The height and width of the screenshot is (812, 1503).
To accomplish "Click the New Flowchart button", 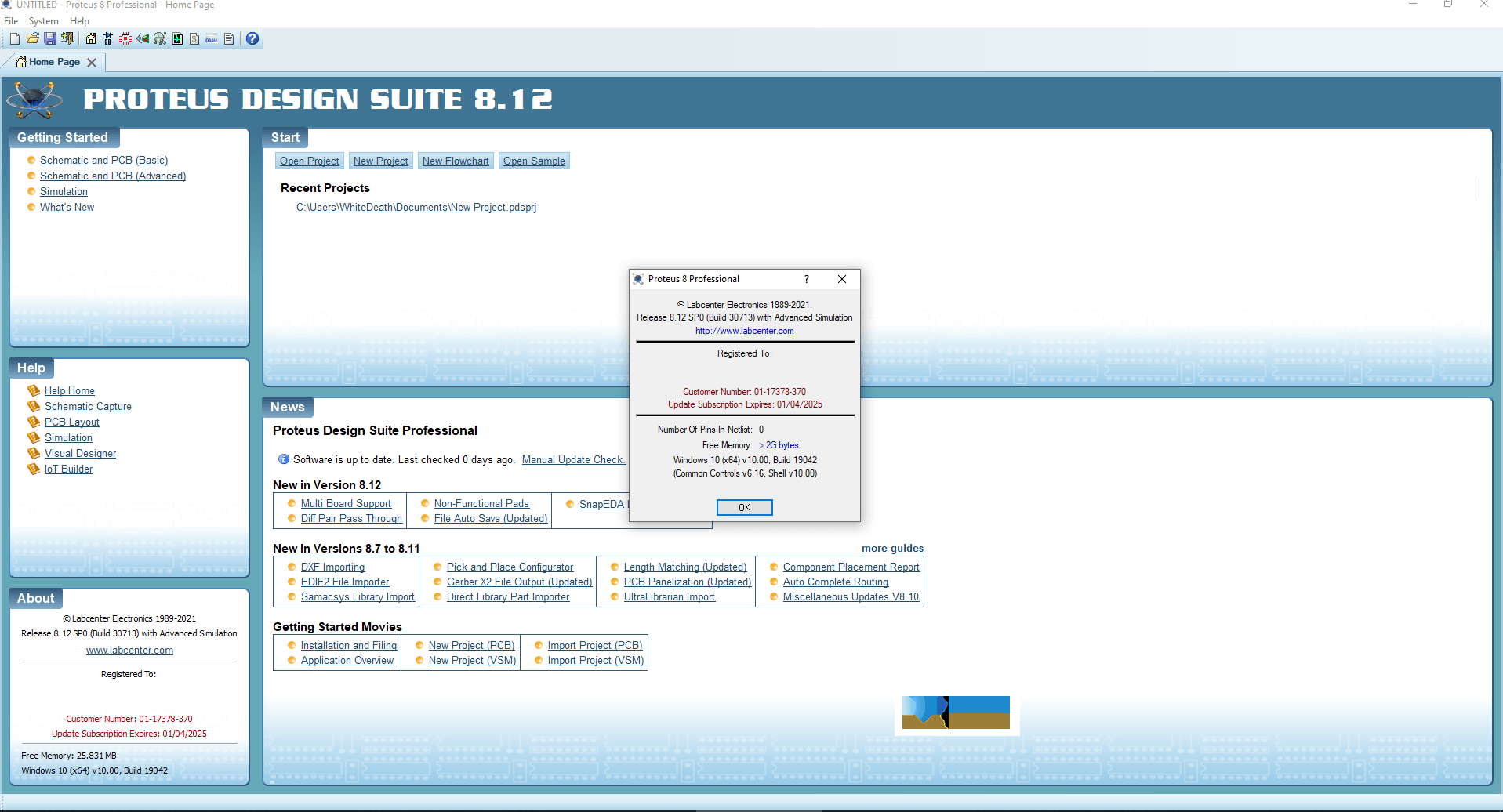I will (456, 161).
